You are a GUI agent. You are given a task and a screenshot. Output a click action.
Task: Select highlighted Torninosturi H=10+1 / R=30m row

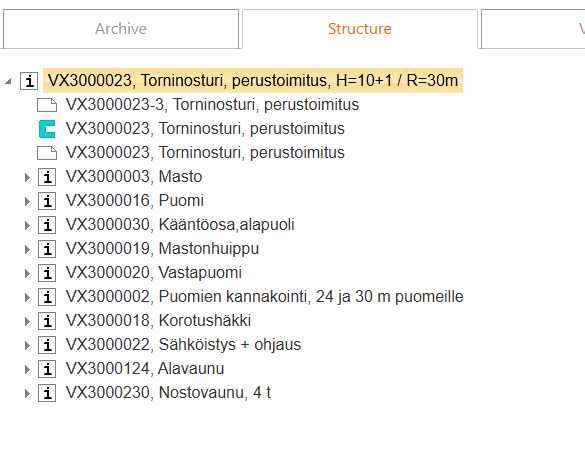tap(253, 80)
